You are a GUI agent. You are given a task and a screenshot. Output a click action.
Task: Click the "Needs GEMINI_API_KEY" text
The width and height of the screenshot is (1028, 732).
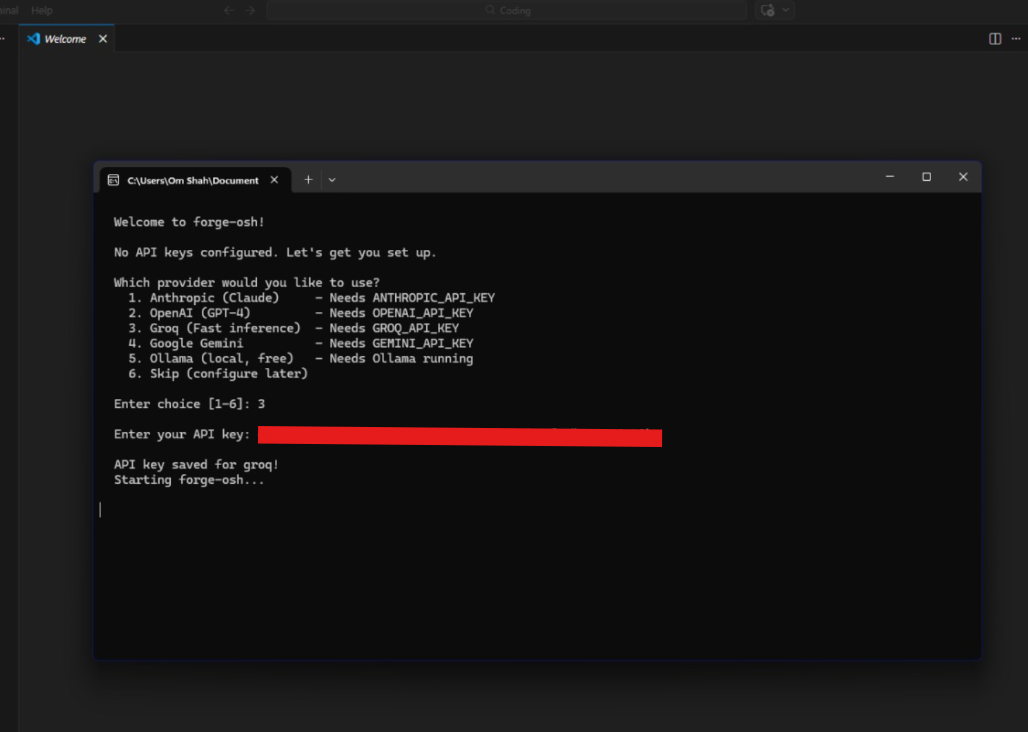tap(401, 343)
